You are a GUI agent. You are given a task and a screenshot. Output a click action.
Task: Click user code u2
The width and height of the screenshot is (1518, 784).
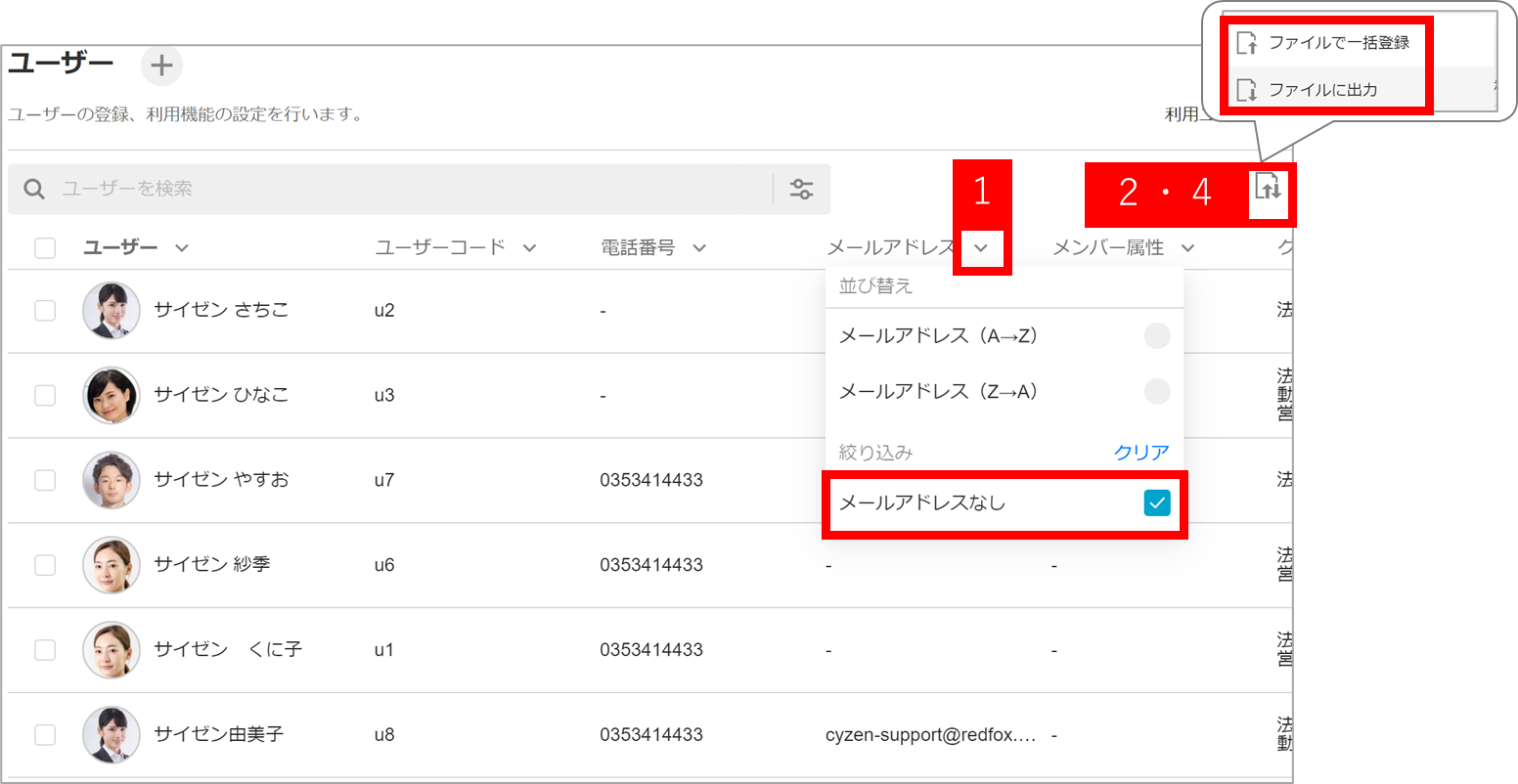pos(384,311)
